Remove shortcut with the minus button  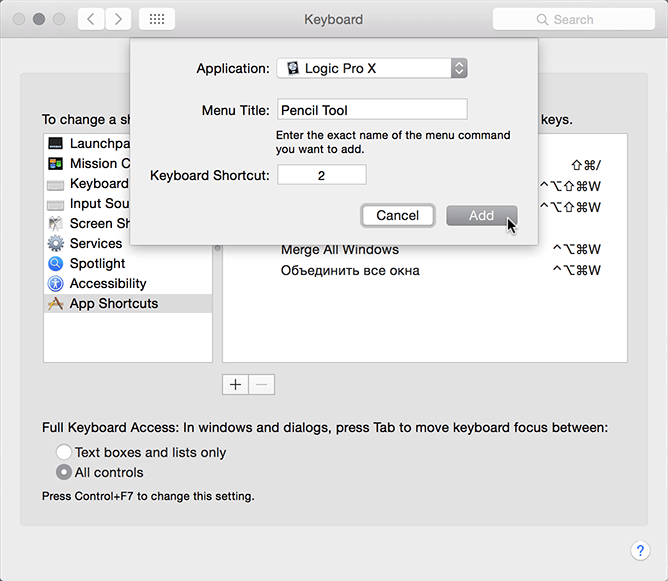click(x=262, y=385)
